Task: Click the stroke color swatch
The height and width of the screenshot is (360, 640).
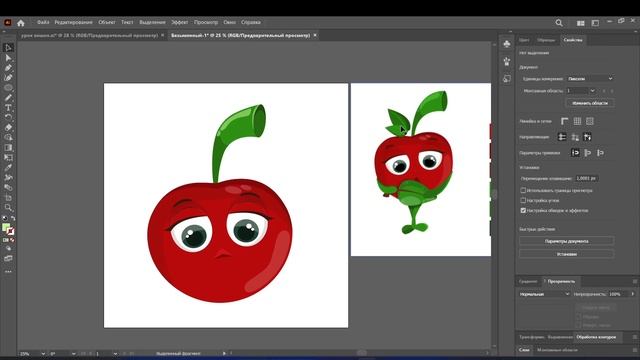Action: pos(10,231)
